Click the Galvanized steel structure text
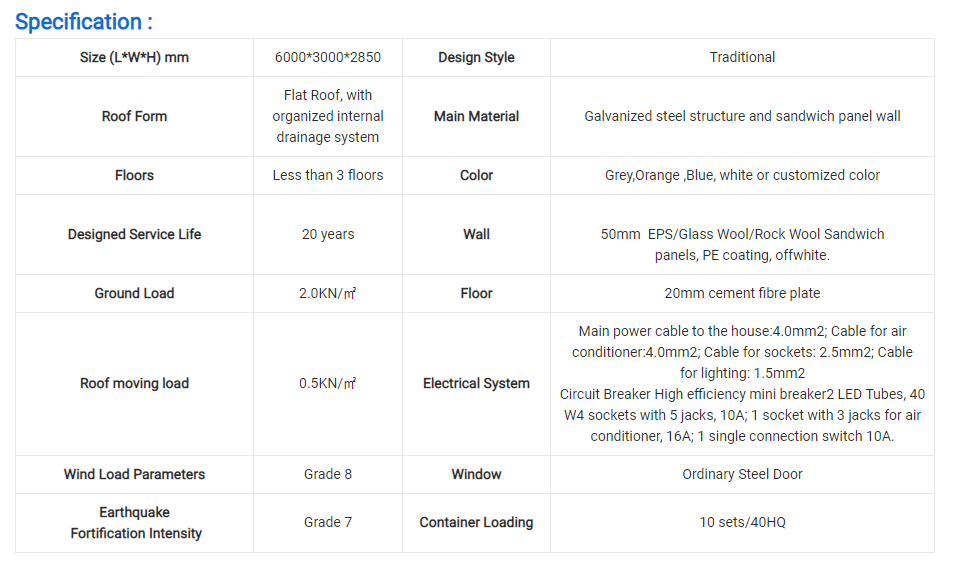 [x=742, y=117]
